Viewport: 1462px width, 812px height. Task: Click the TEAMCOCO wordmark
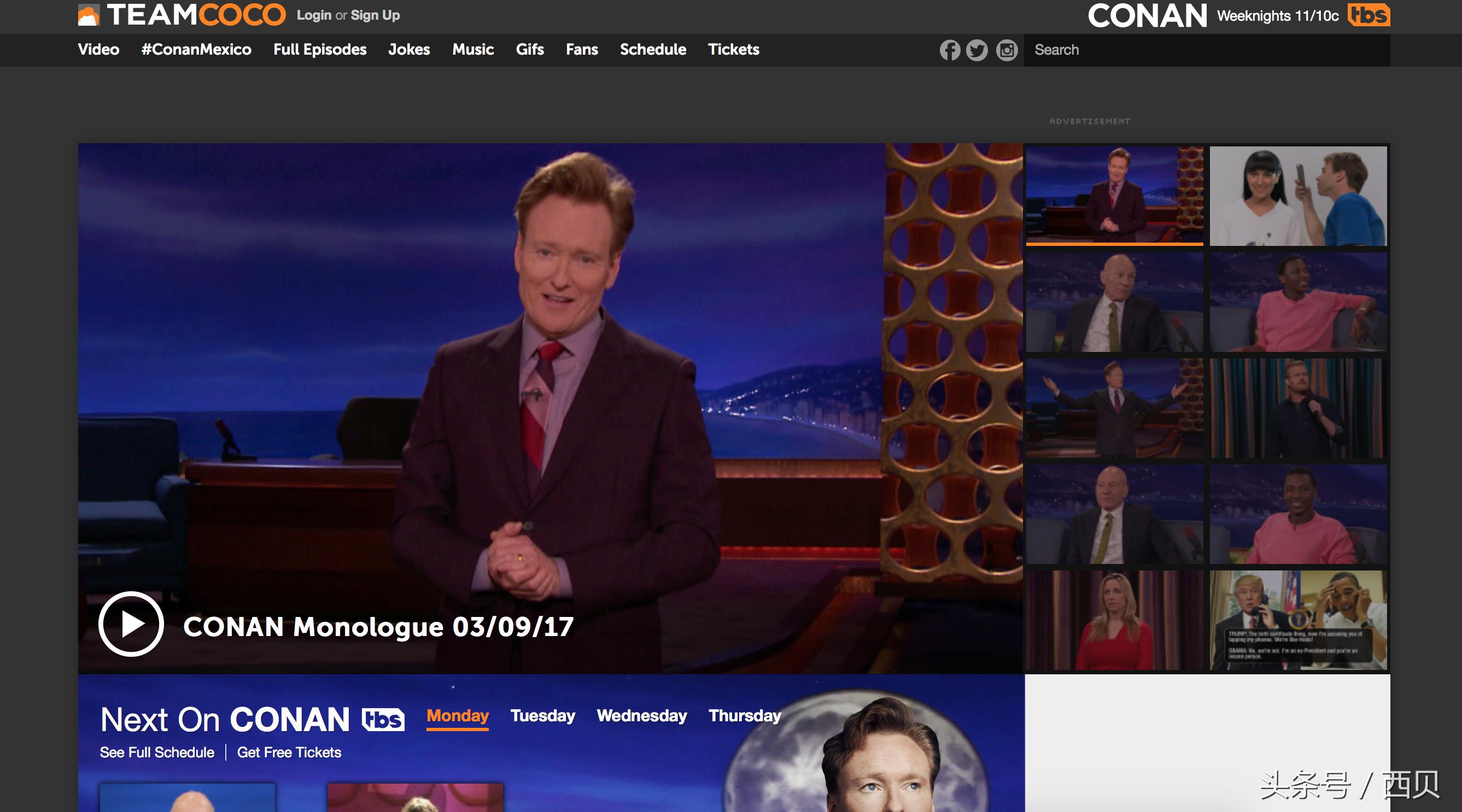tap(196, 15)
